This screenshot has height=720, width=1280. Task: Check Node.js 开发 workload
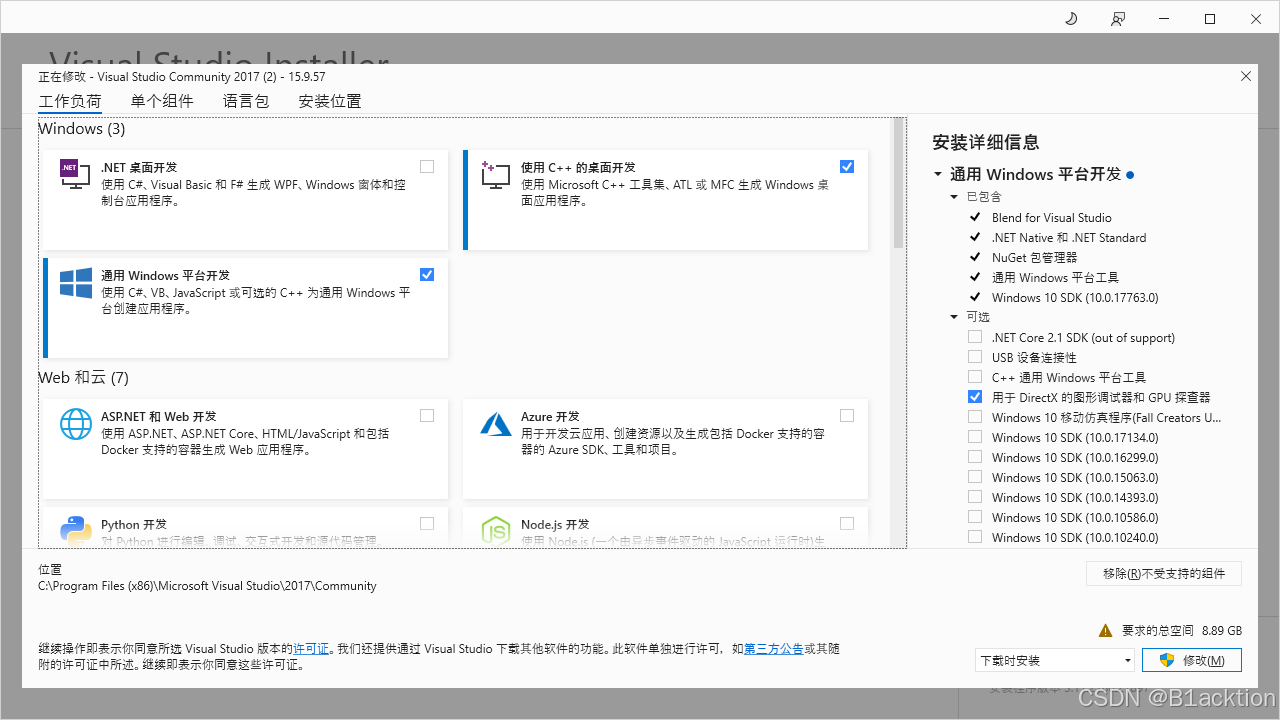847,523
